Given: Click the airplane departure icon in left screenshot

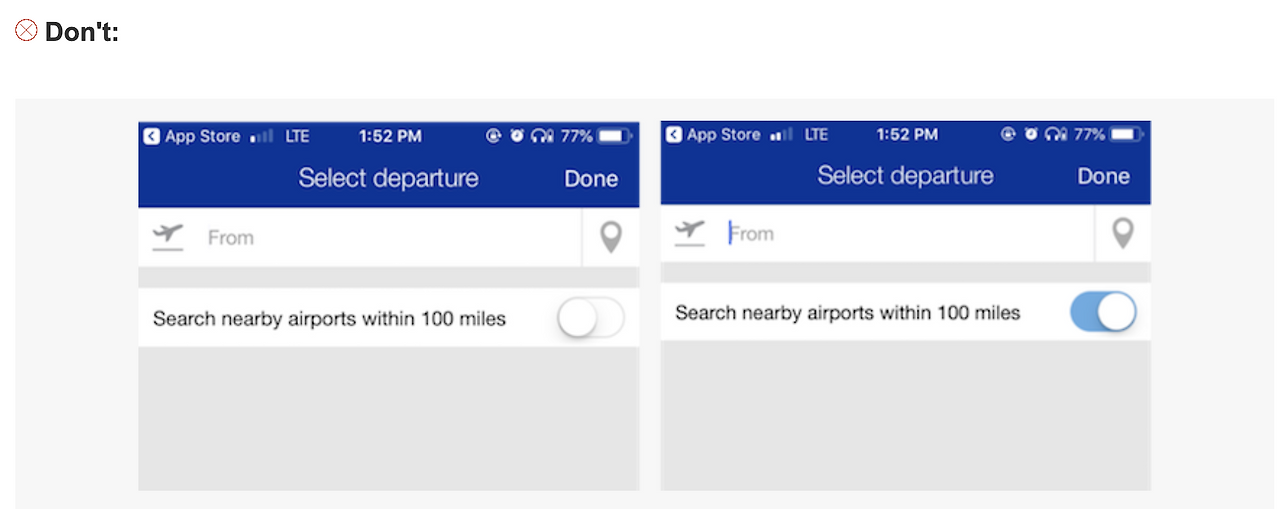Looking at the screenshot, I should (x=168, y=237).
